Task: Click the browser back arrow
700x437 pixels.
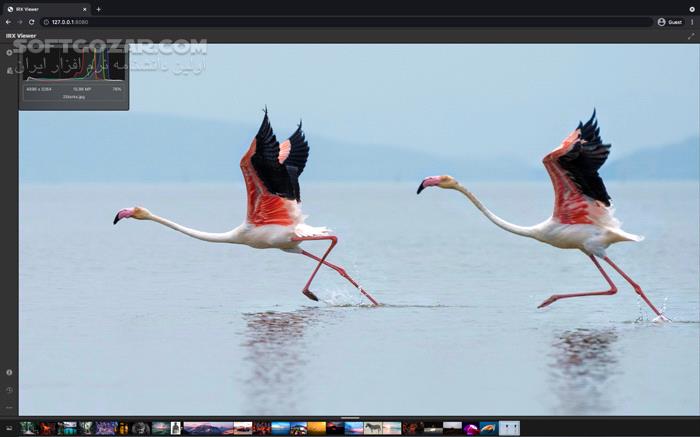Action: pyautogui.click(x=8, y=22)
